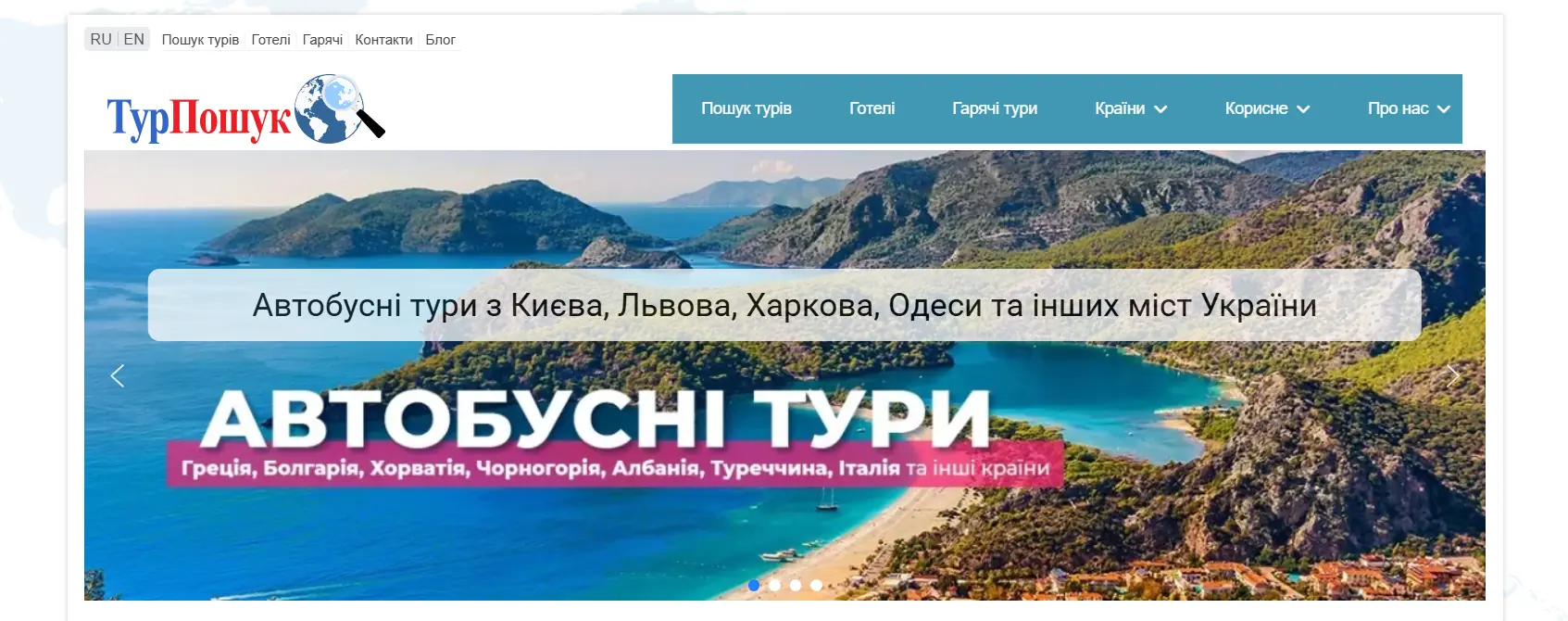
Task: Open the Готелі link in top bar
Action: [x=270, y=40]
